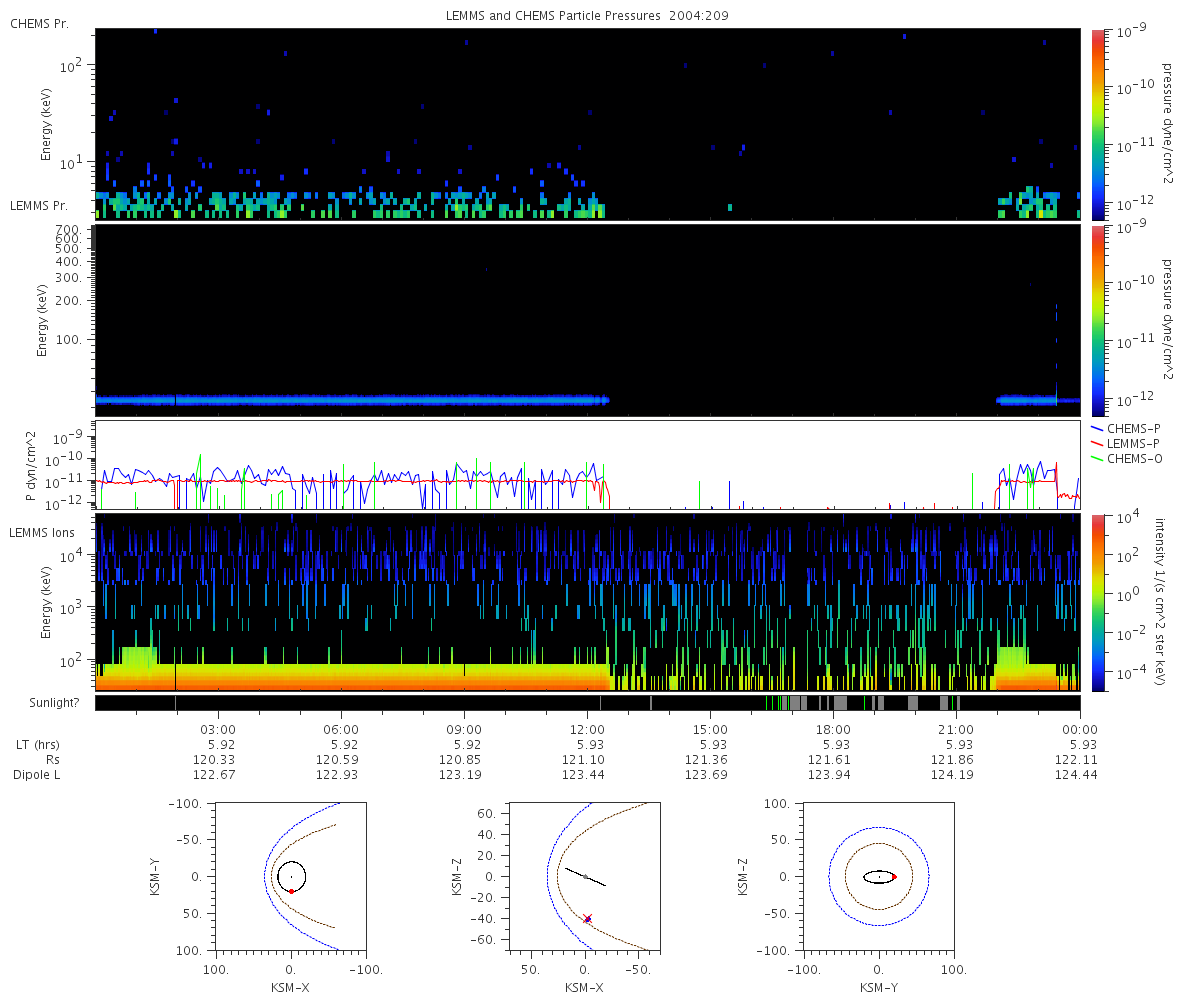Click the black circle orbit in KSM-X/KSM-Y plot
1200x1000 pixels.
pos(278,876)
